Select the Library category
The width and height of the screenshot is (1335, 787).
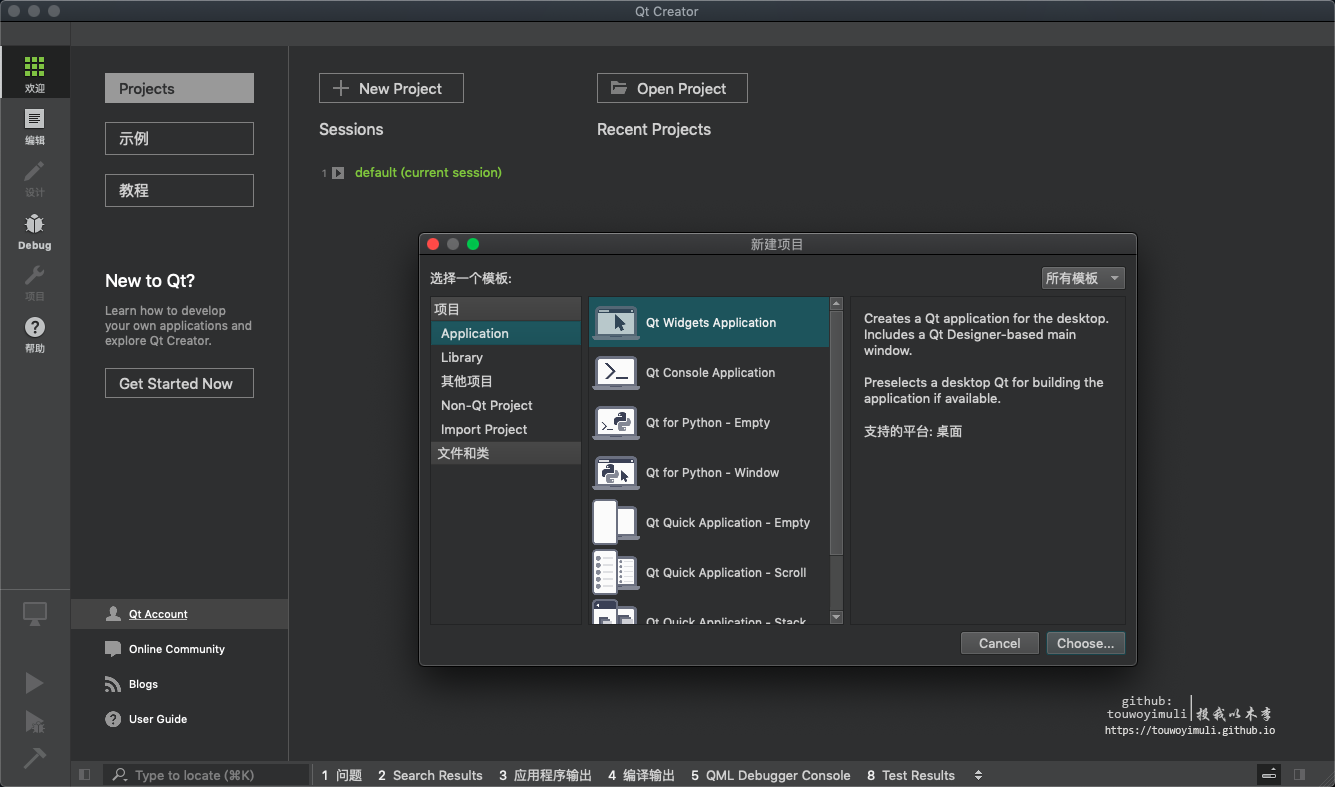pyautogui.click(x=506, y=357)
